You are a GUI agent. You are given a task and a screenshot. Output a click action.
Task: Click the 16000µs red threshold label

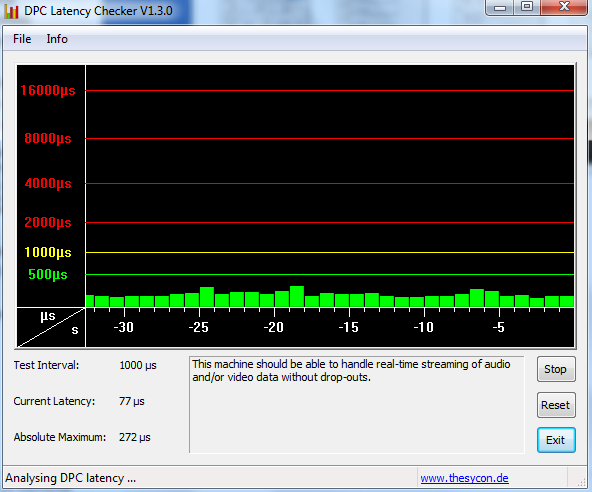tap(48, 90)
